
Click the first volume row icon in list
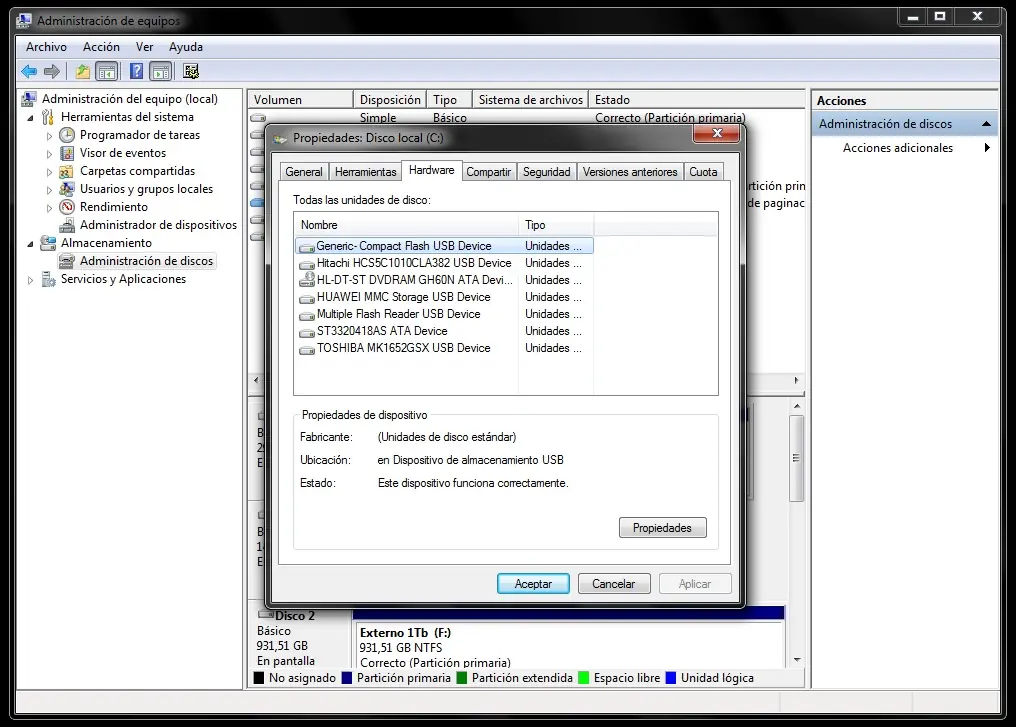(258, 118)
